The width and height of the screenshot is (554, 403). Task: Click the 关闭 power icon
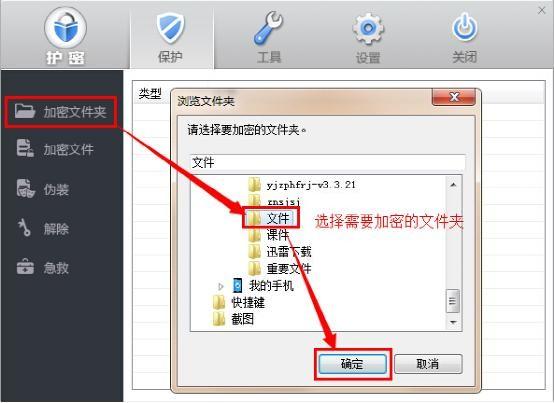point(465,28)
